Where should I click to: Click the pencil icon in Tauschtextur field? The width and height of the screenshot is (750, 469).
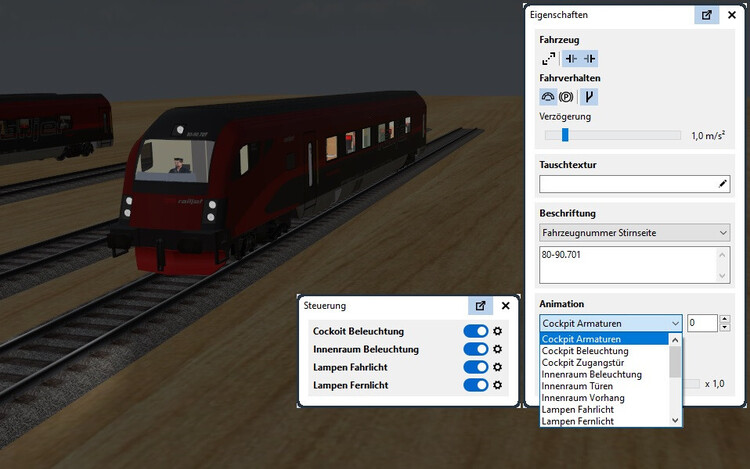coord(722,184)
